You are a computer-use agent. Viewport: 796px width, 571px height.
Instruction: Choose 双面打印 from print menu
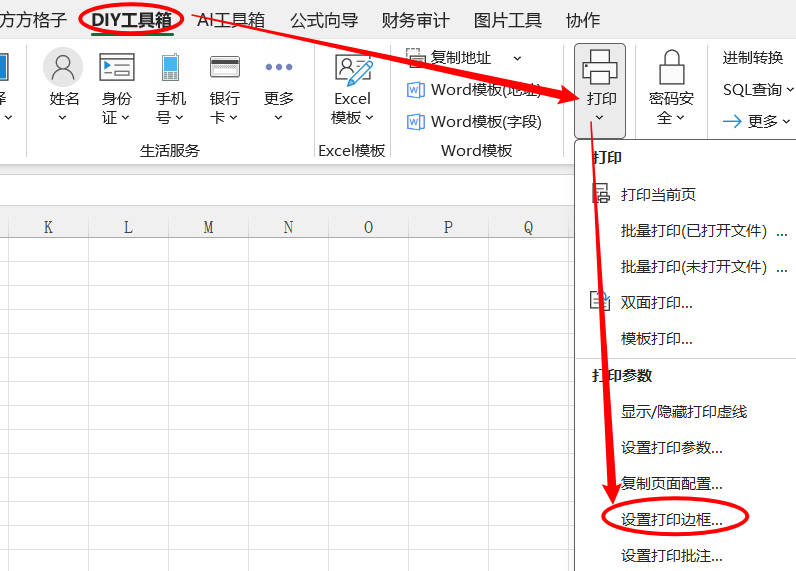point(657,302)
